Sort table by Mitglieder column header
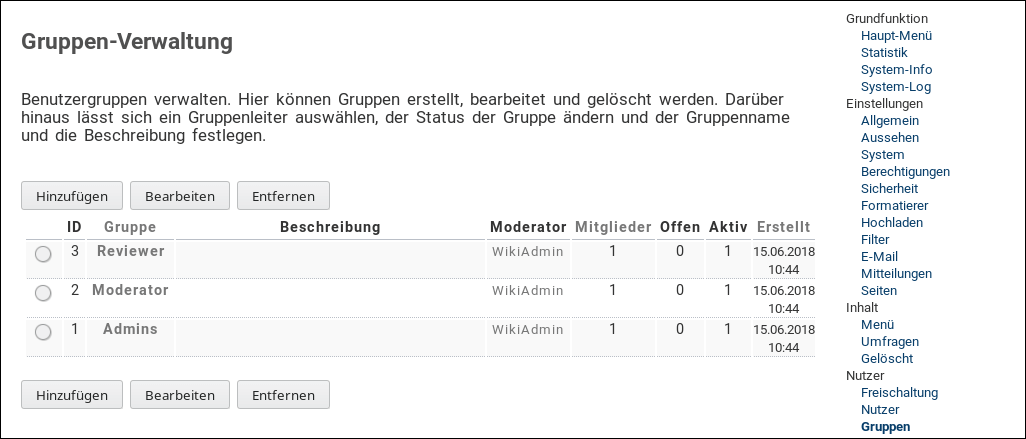The width and height of the screenshot is (1026, 439). click(x=613, y=227)
